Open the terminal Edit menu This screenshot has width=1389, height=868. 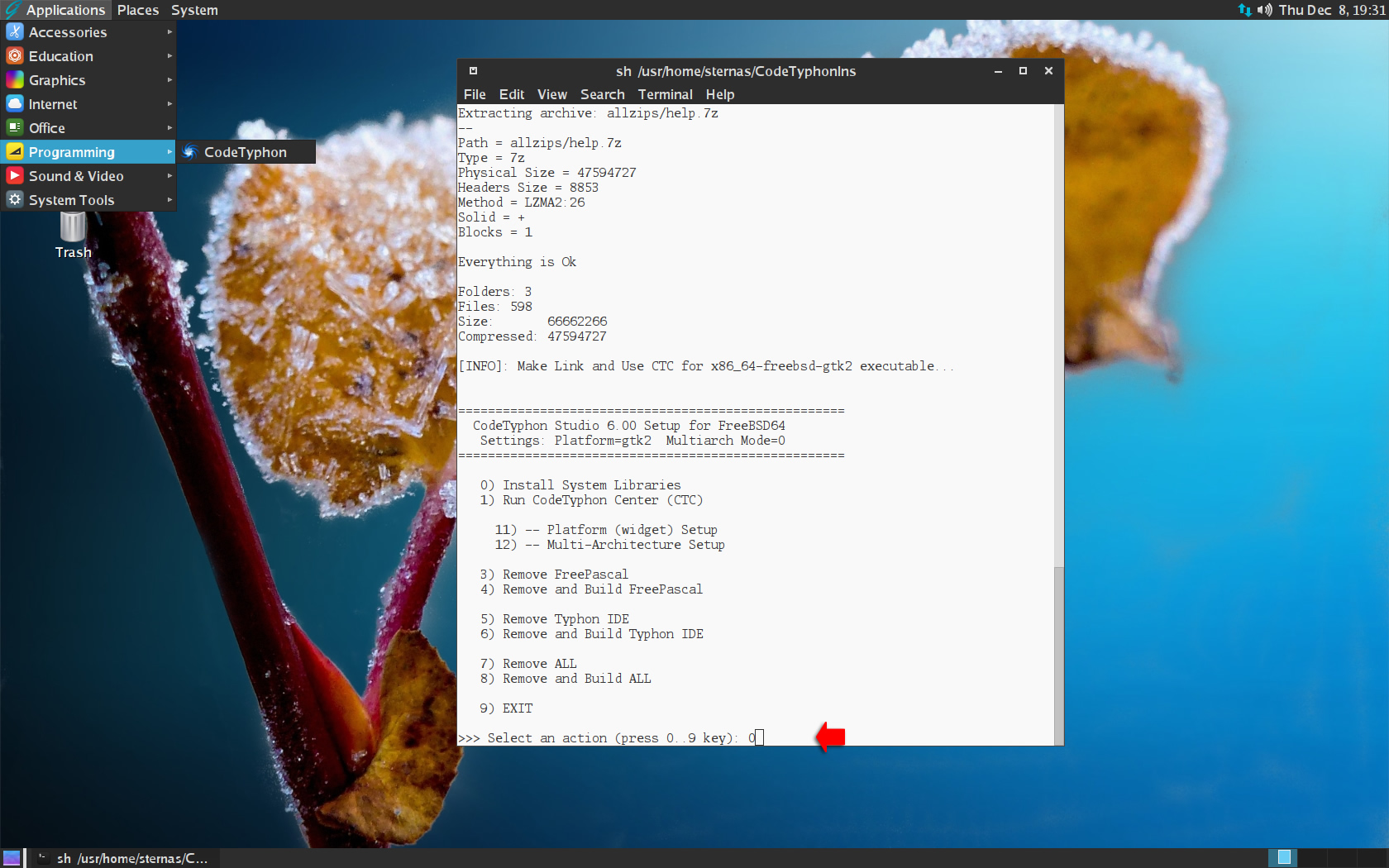[x=512, y=94]
